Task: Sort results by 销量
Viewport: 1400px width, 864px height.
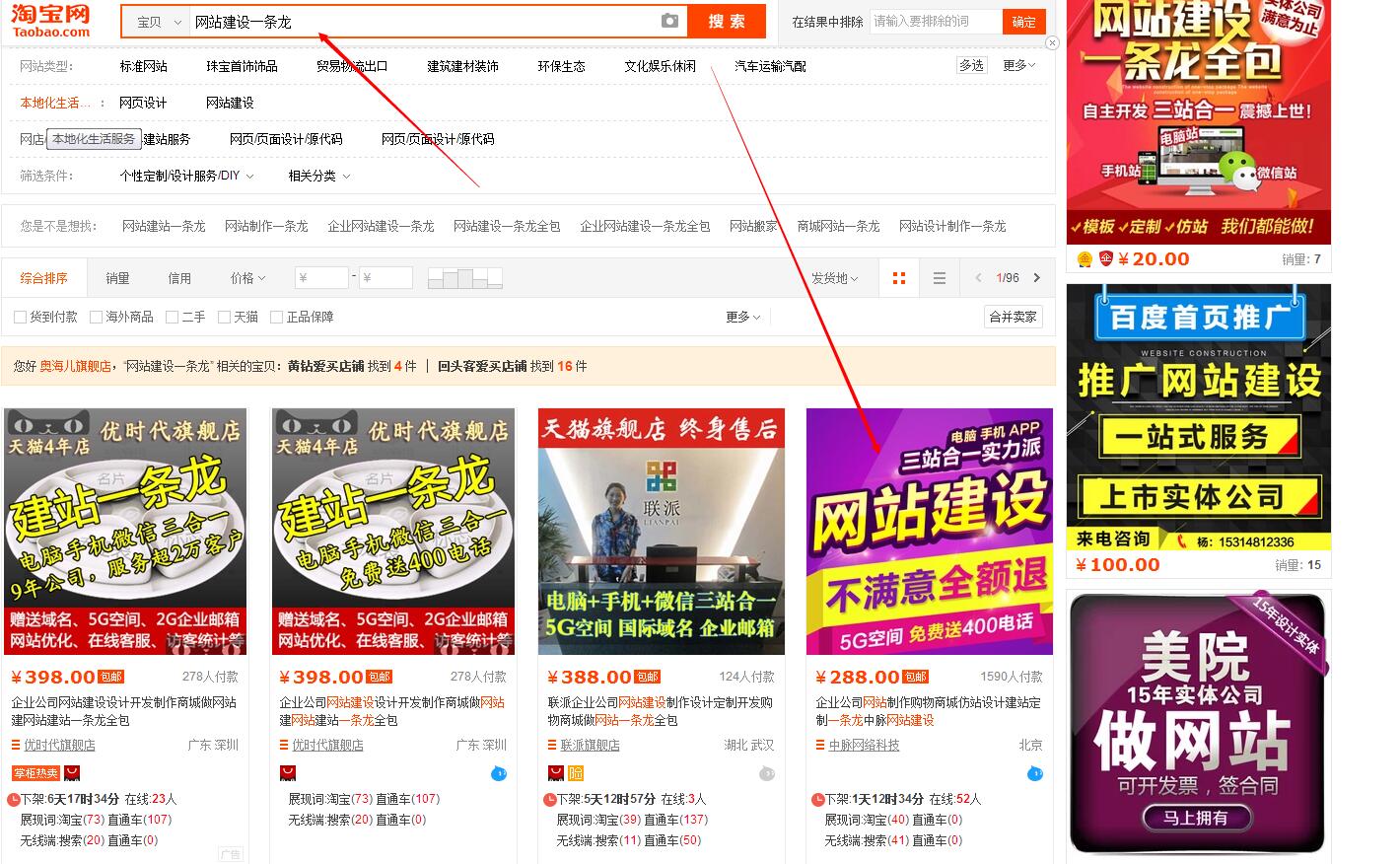Action: coord(117,278)
